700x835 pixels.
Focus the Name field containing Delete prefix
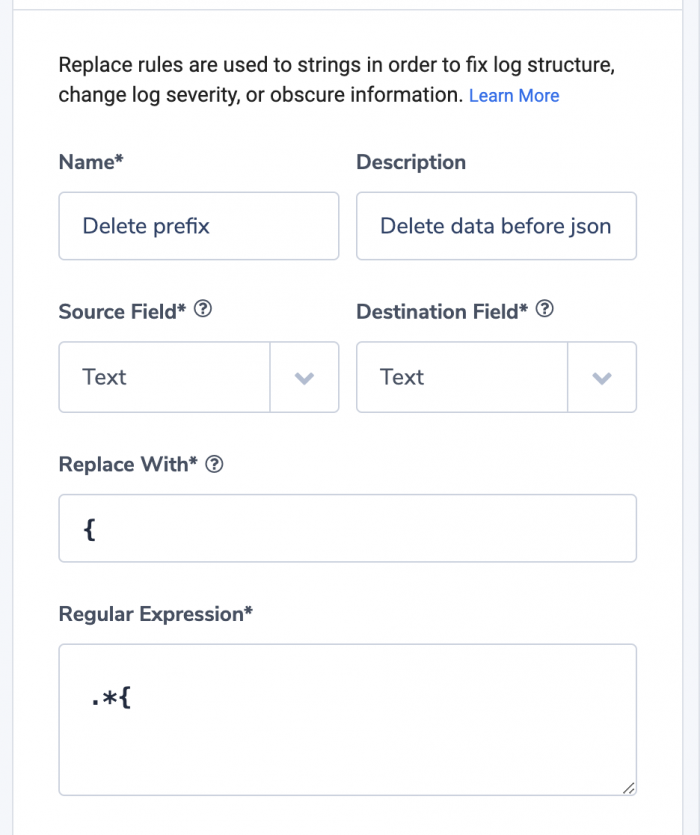click(199, 226)
